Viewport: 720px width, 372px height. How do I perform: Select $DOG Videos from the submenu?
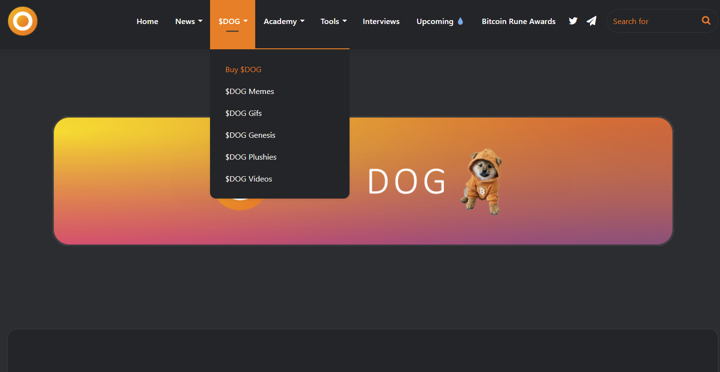pyautogui.click(x=248, y=179)
